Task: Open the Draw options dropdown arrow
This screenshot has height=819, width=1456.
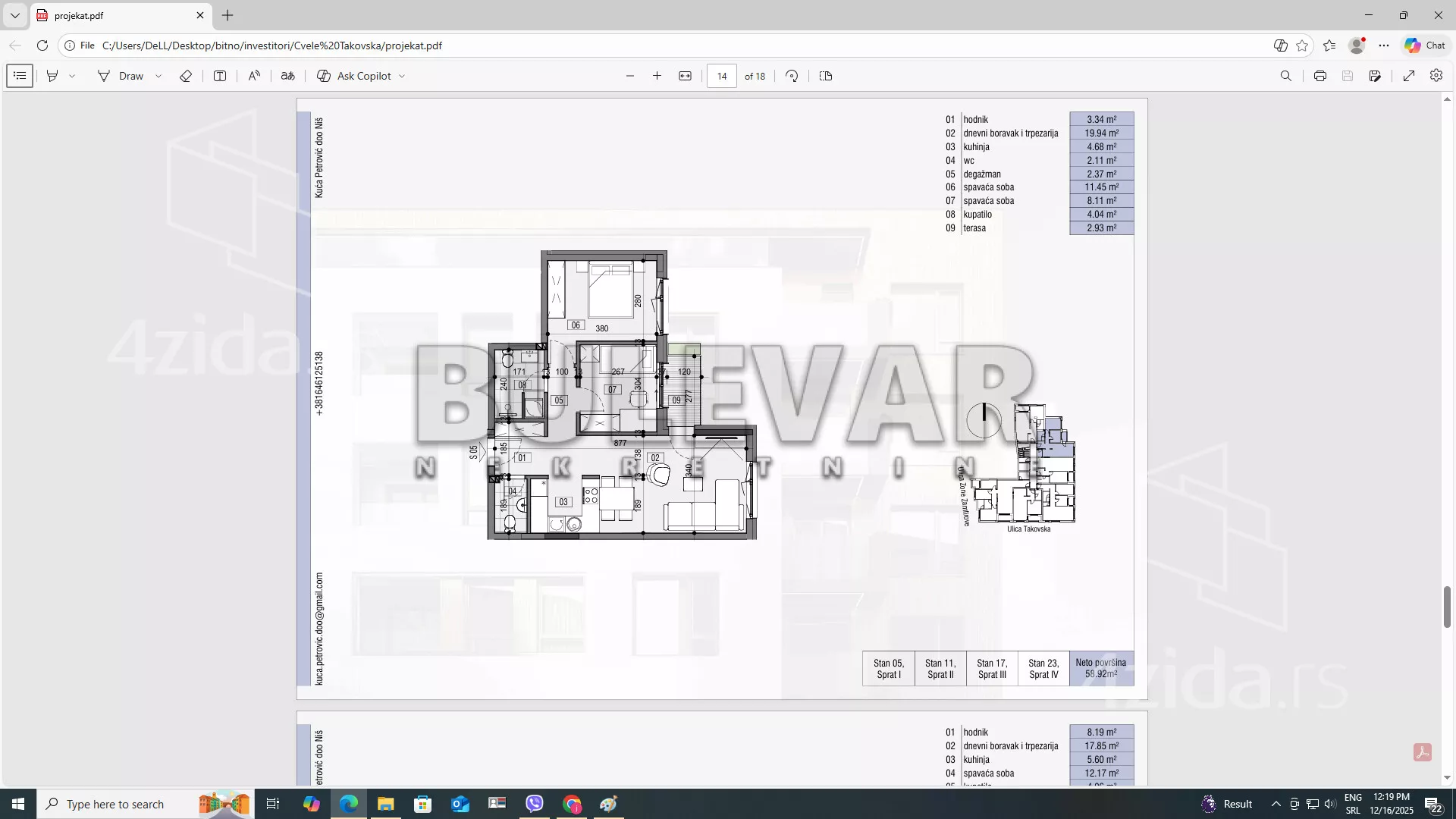Action: coord(158,76)
